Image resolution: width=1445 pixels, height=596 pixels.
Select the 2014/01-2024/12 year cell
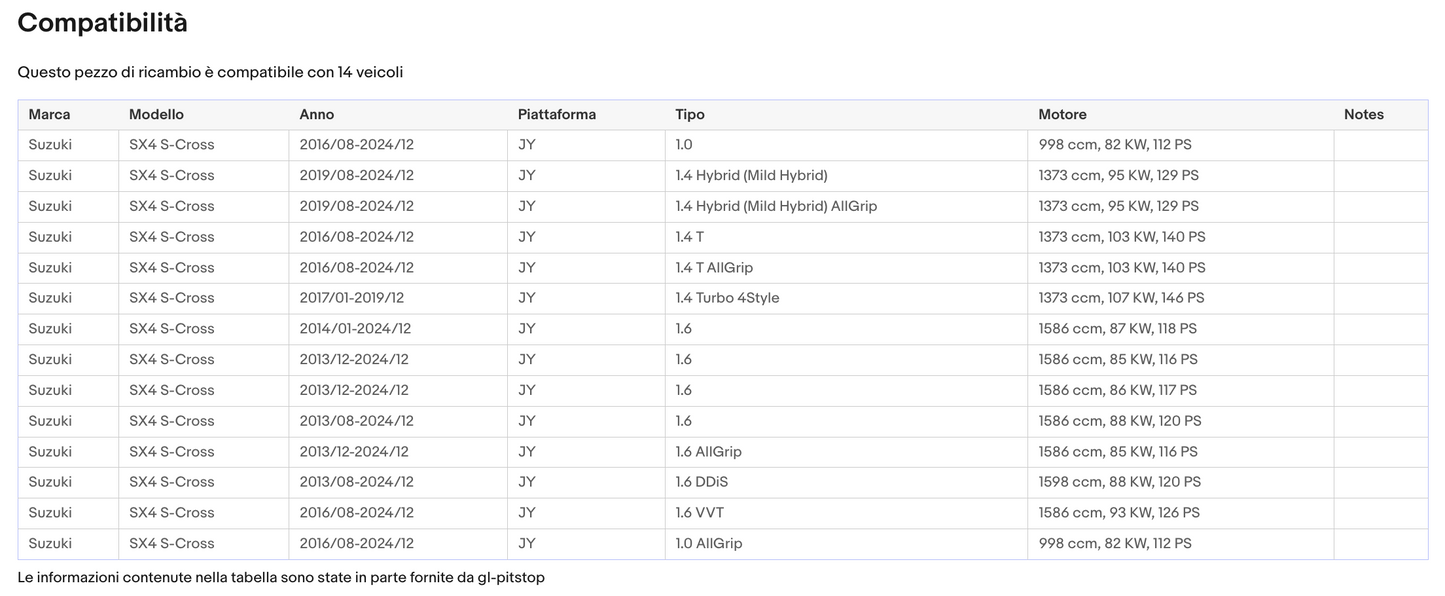(x=355, y=329)
